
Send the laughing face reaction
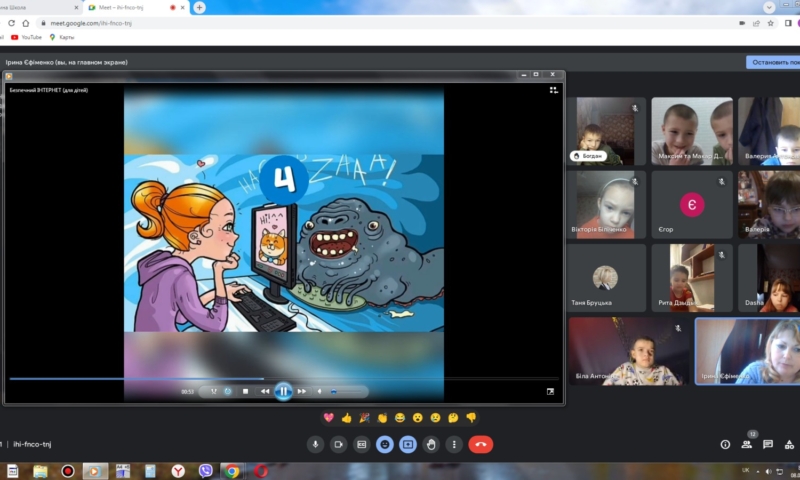400,418
